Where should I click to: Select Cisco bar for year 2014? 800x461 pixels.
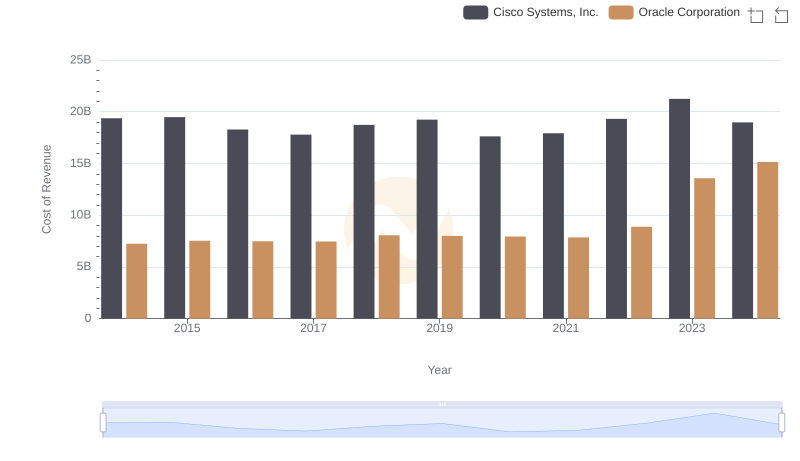coord(112,218)
